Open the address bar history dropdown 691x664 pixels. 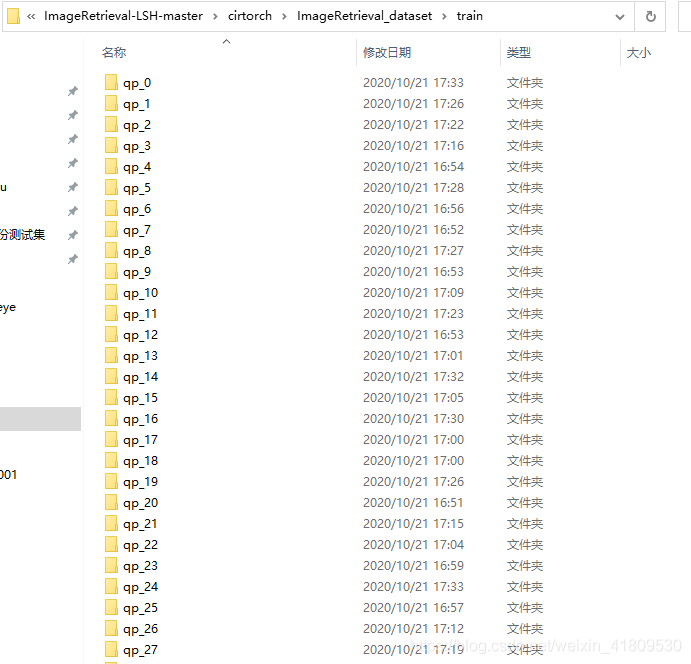(620, 16)
